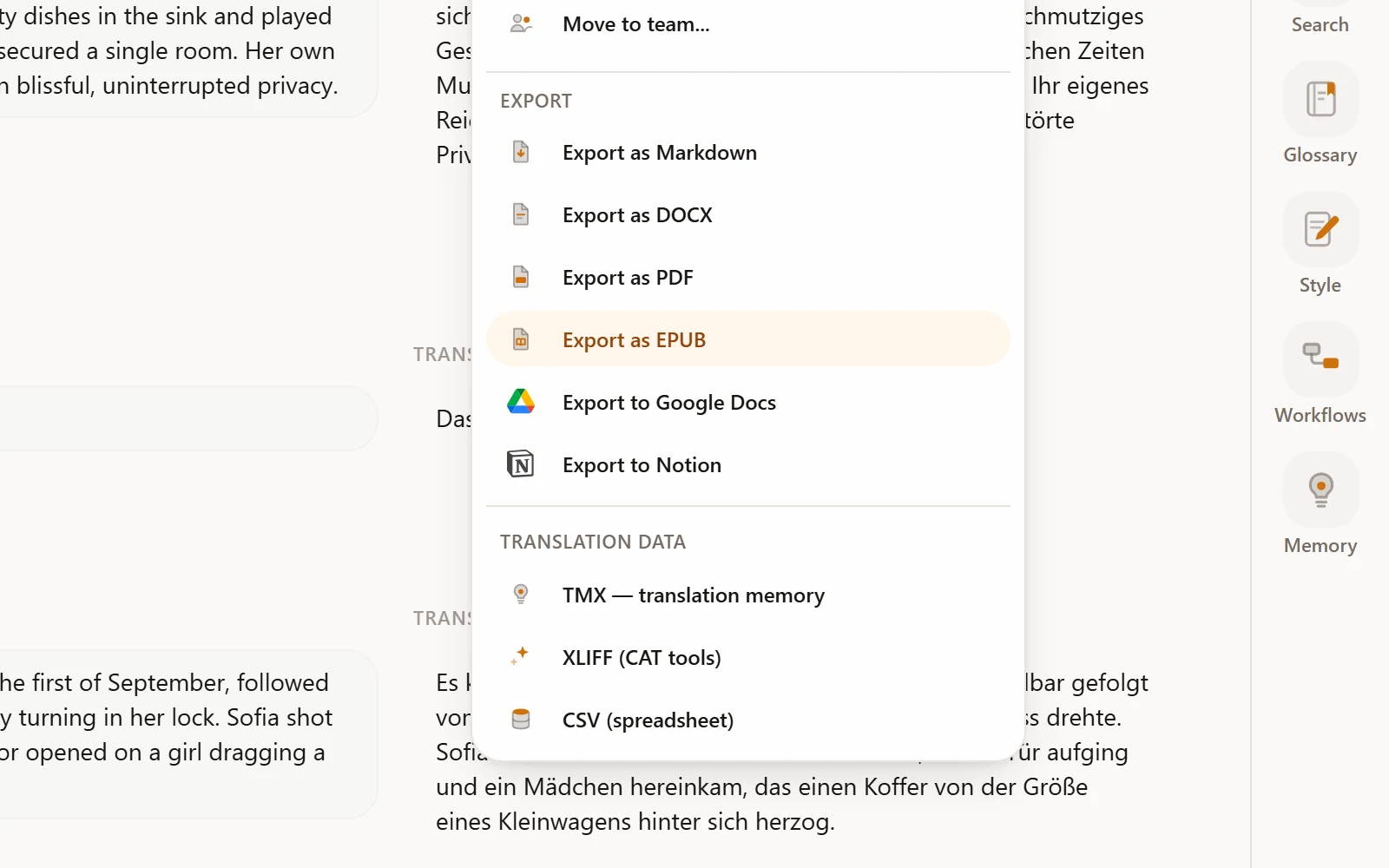Click the EXPORT section heading
Viewport: 1389px width, 868px height.
click(x=536, y=101)
